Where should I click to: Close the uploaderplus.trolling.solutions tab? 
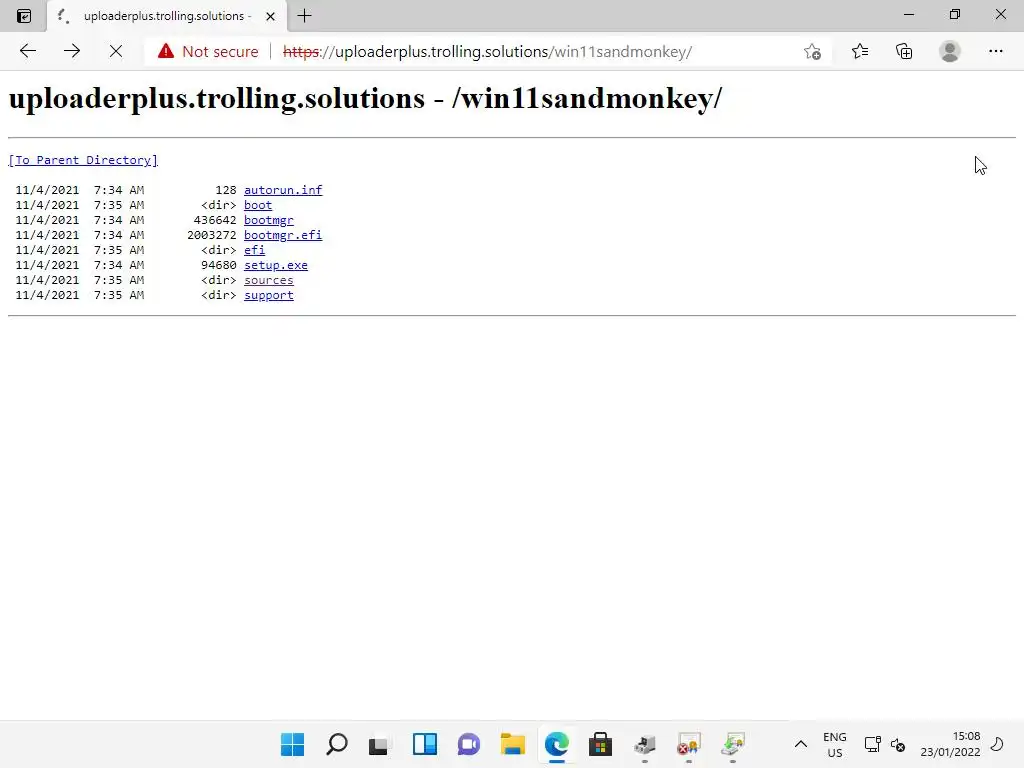pyautogui.click(x=270, y=16)
